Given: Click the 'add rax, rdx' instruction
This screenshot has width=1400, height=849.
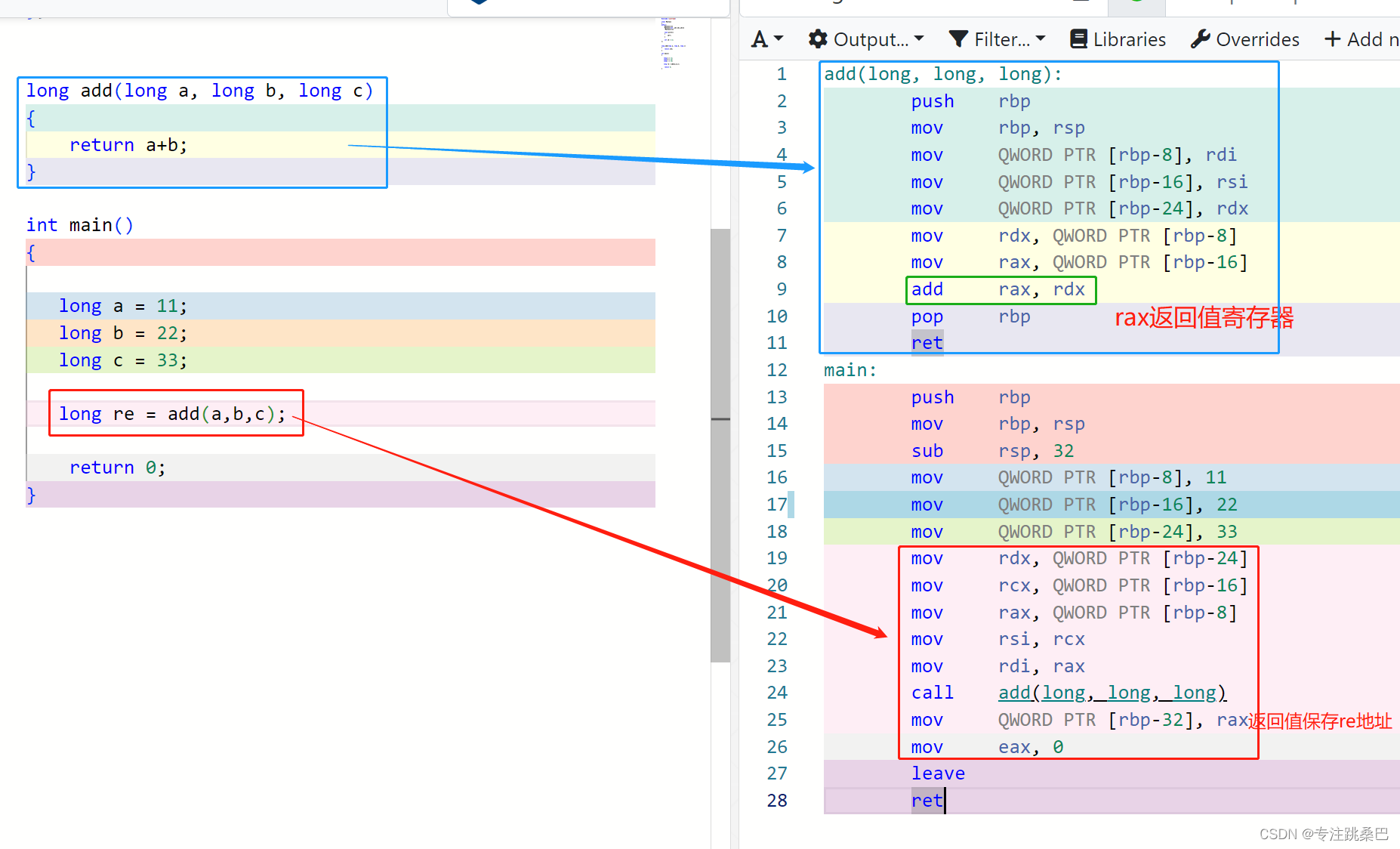Looking at the screenshot, I should (998, 290).
